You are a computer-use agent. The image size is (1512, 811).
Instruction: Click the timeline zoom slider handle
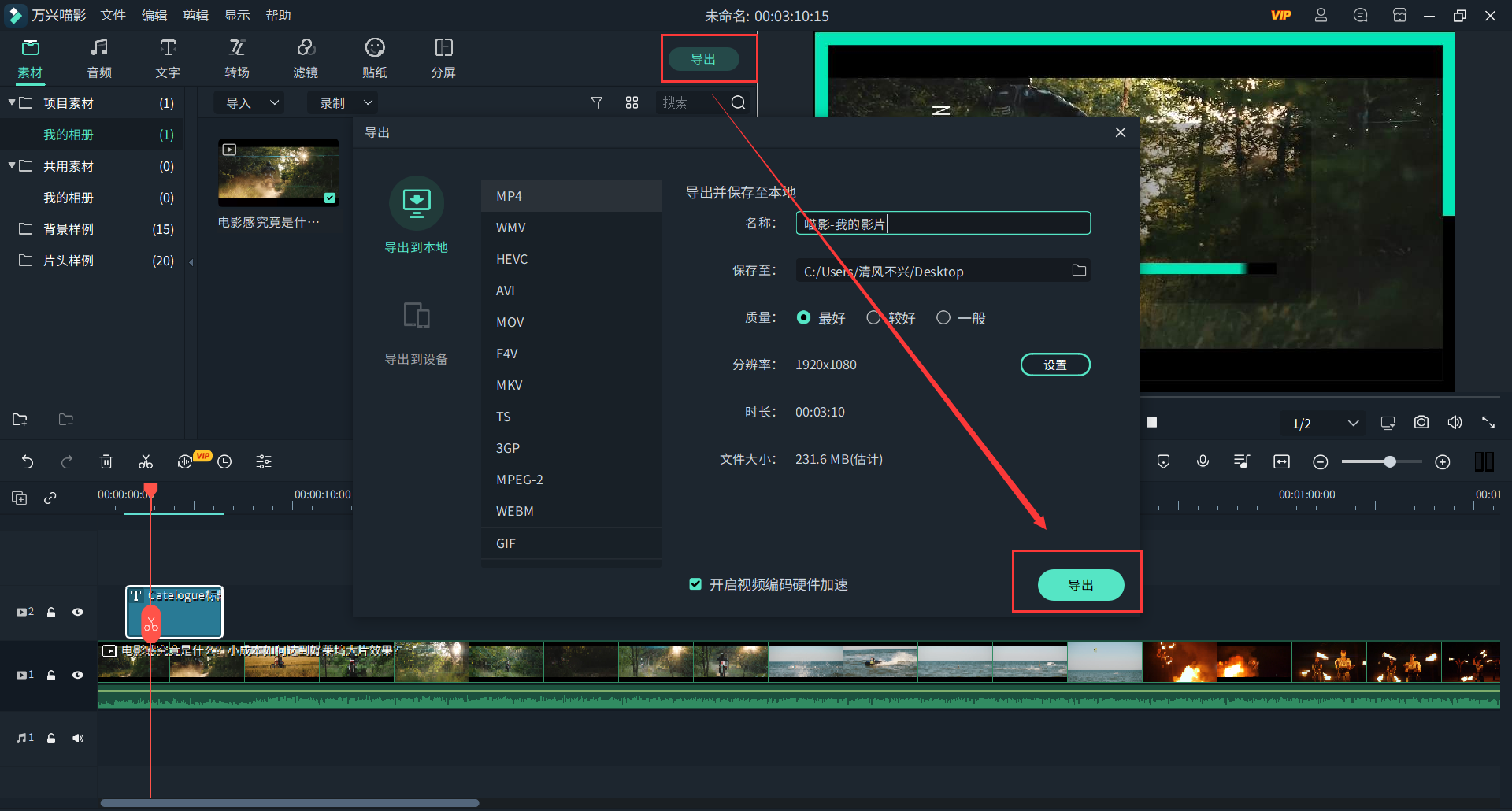coord(1390,462)
